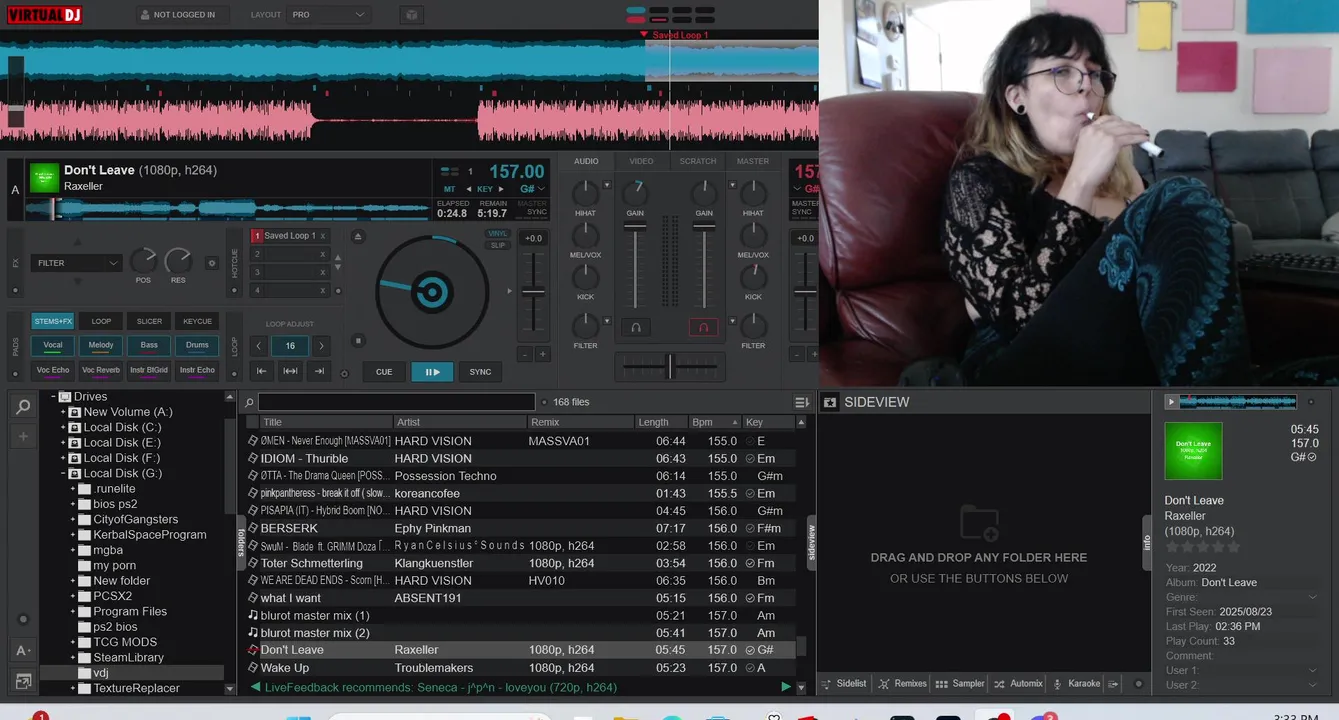The image size is (1339, 720).
Task: Open Sidelist in the sideview bar
Action: pos(844,684)
